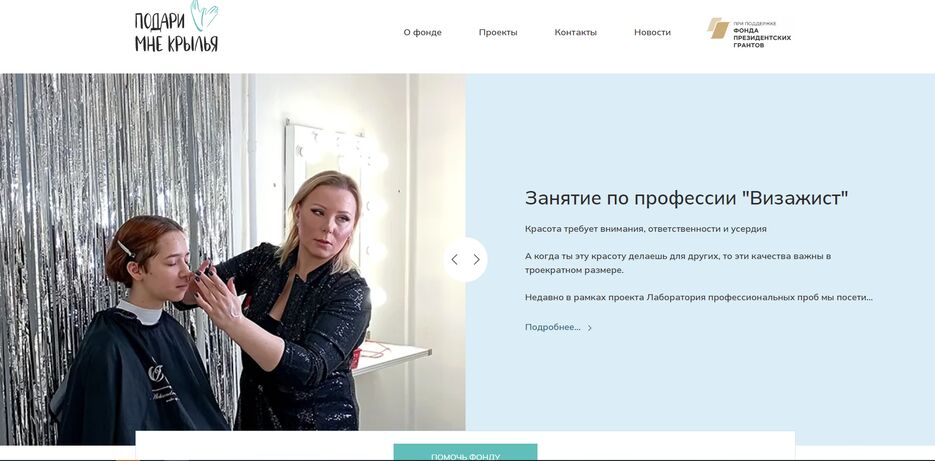Open the Проекты menu item
The image size is (935, 461).
coord(498,32)
